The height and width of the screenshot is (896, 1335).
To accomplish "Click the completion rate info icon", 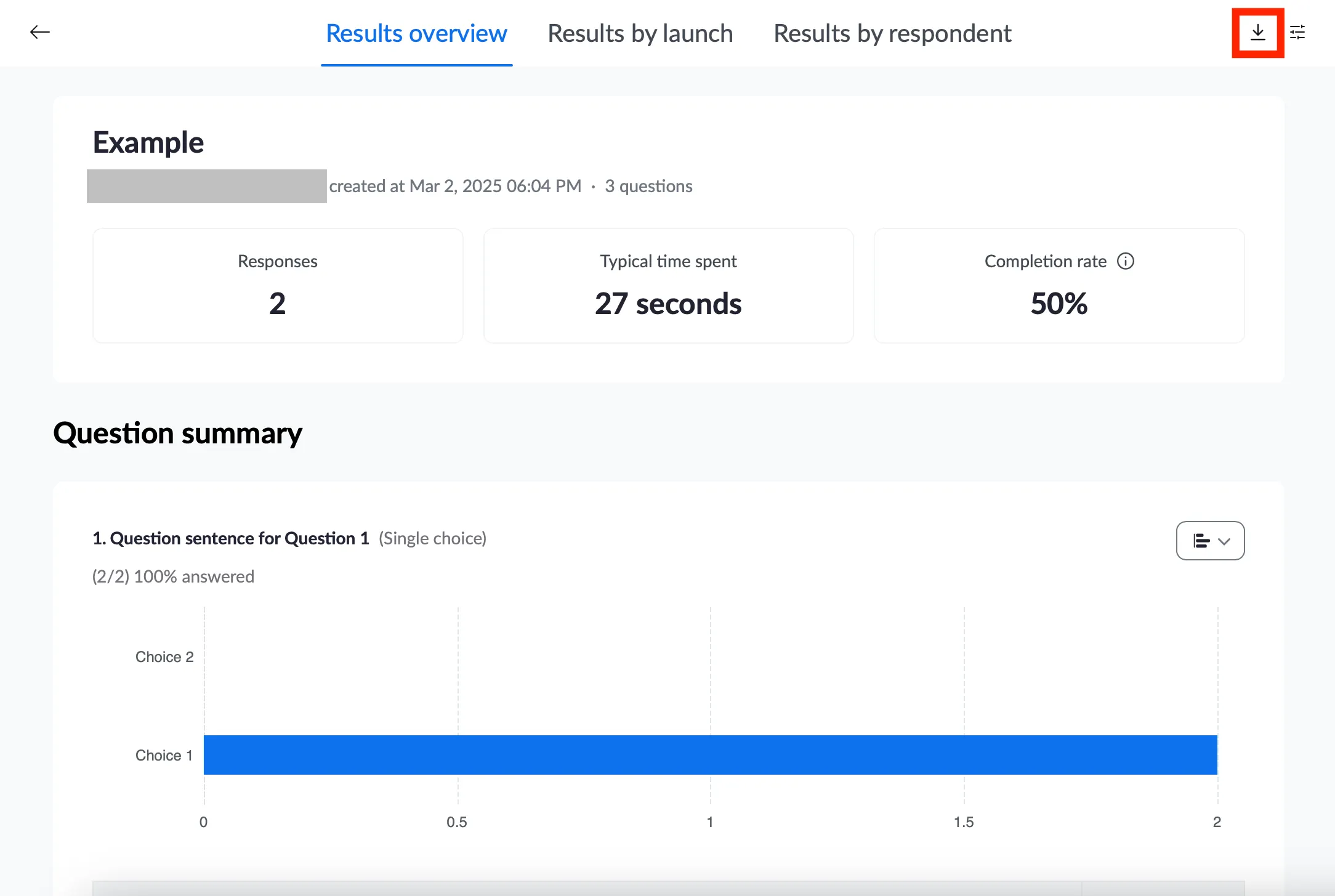I will [1126, 261].
